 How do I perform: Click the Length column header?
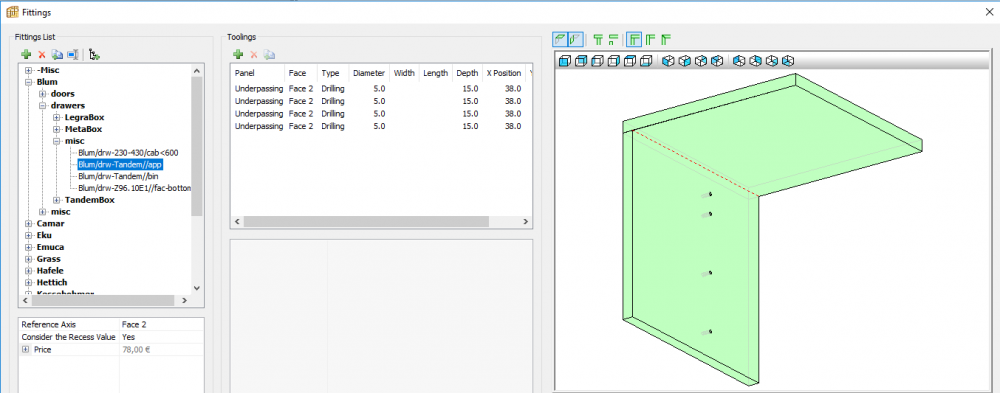tap(436, 73)
